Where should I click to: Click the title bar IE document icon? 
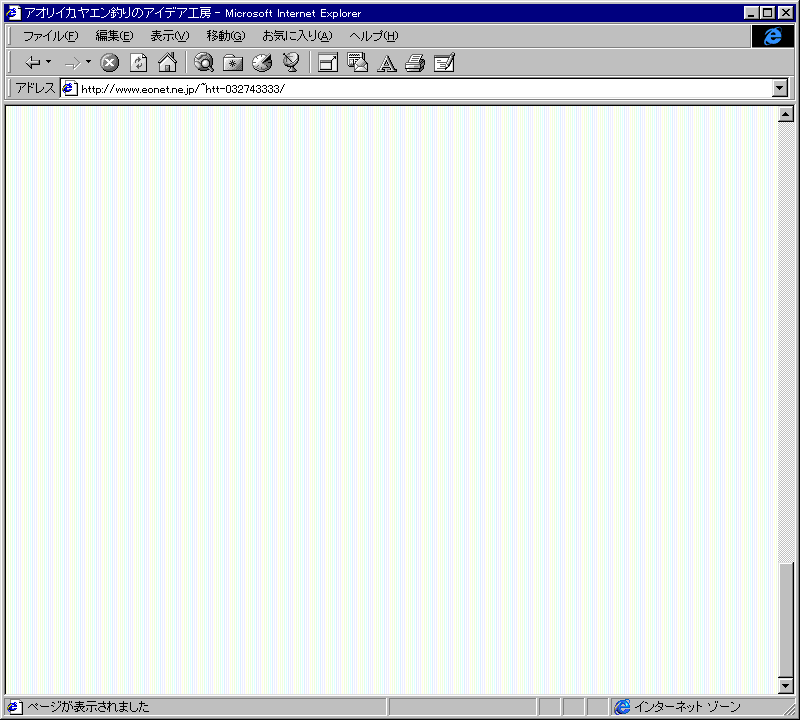[13, 13]
